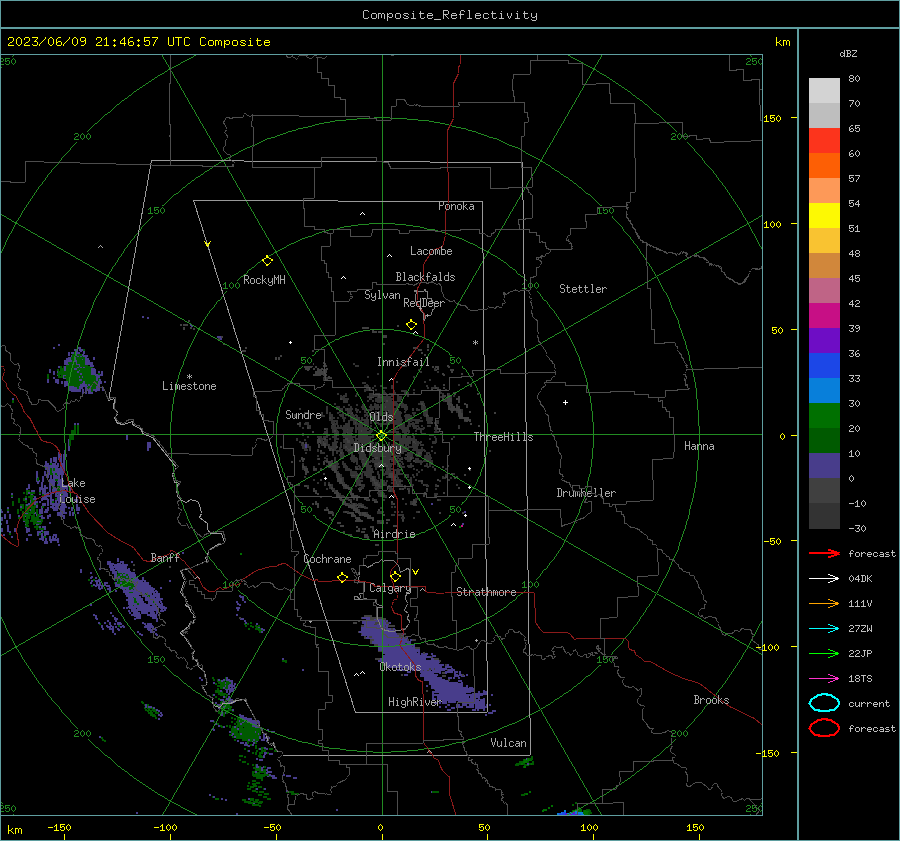Click the Ponoka town label
The height and width of the screenshot is (841, 900).
tap(456, 206)
